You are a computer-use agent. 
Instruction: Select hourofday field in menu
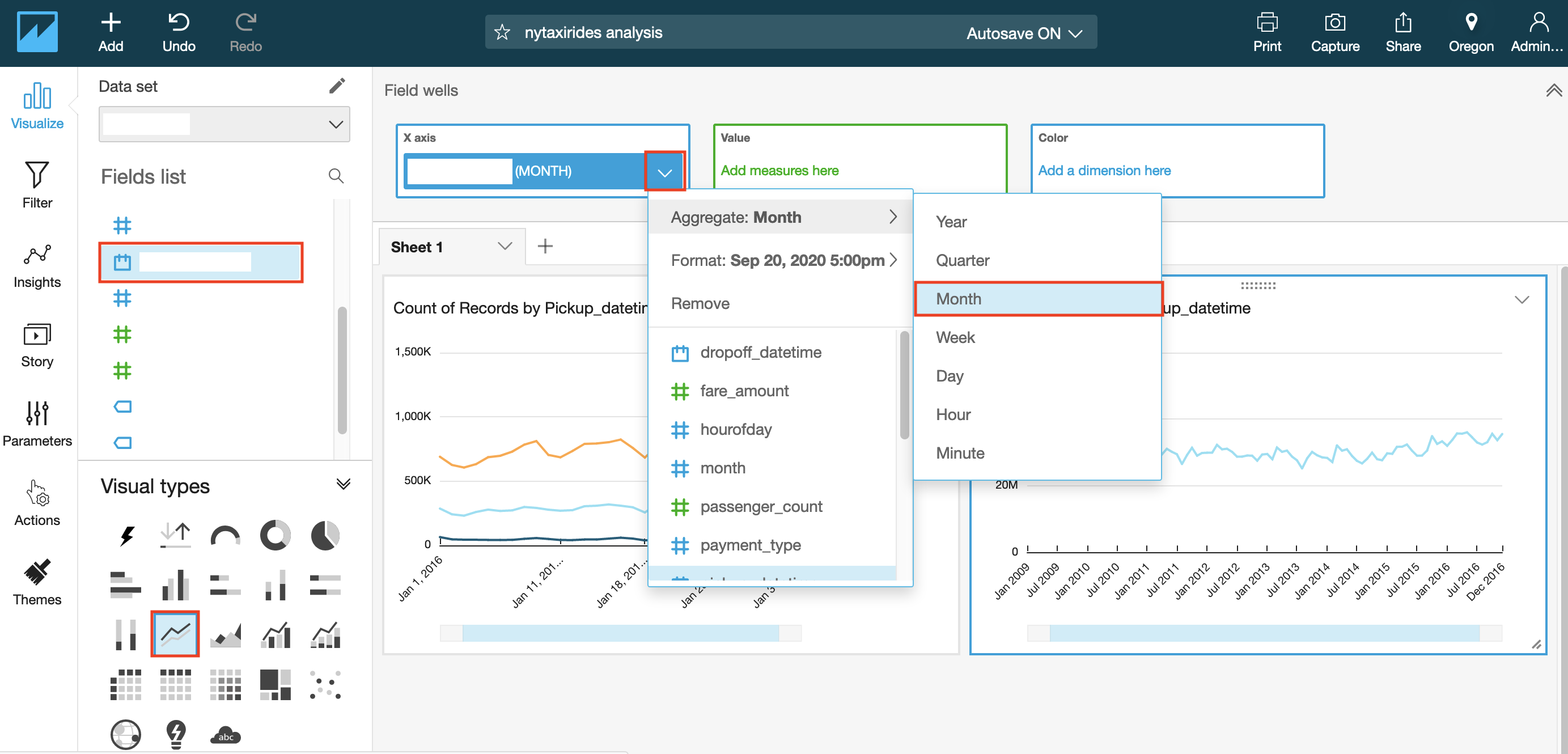(x=772, y=429)
